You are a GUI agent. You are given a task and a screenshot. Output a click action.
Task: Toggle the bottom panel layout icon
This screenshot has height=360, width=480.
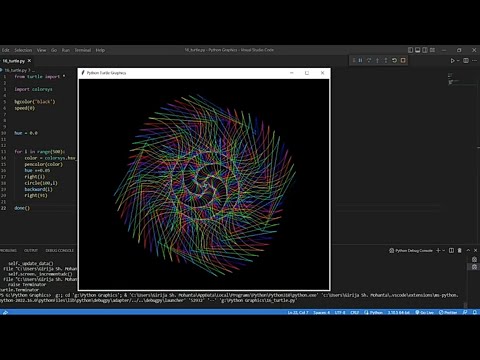418,50
